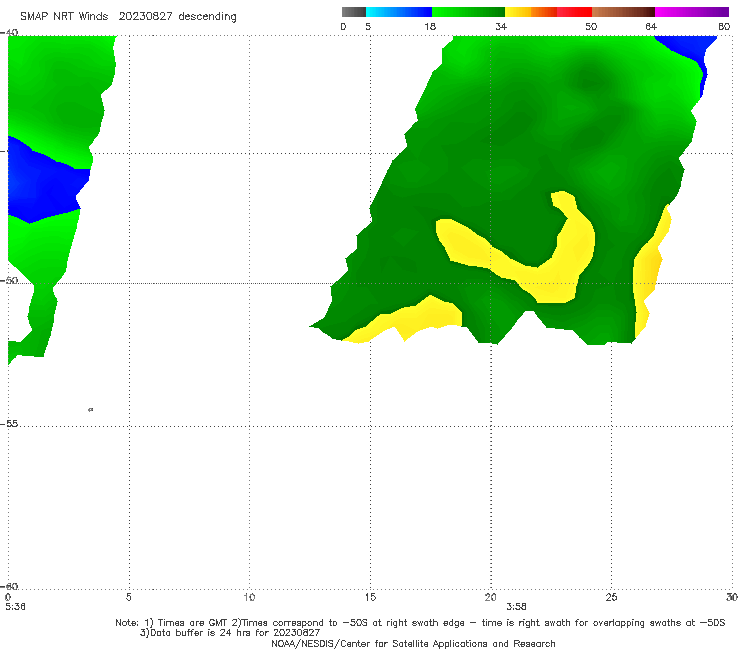Click the note line starting "Note: 1) Times are GMT"
The height and width of the screenshot is (650, 740).
(x=420, y=623)
